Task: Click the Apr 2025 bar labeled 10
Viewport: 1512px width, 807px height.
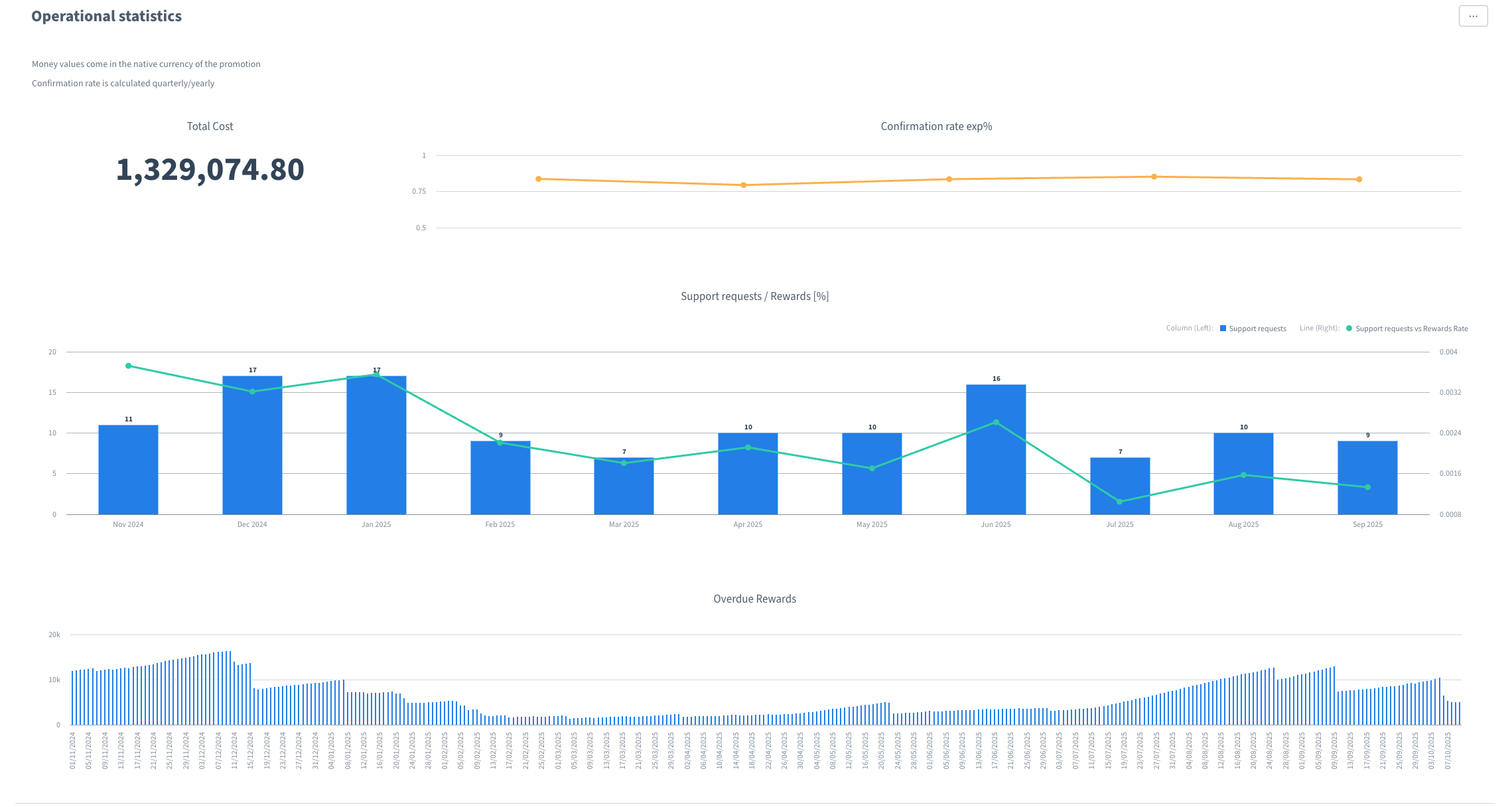Action: point(748,484)
